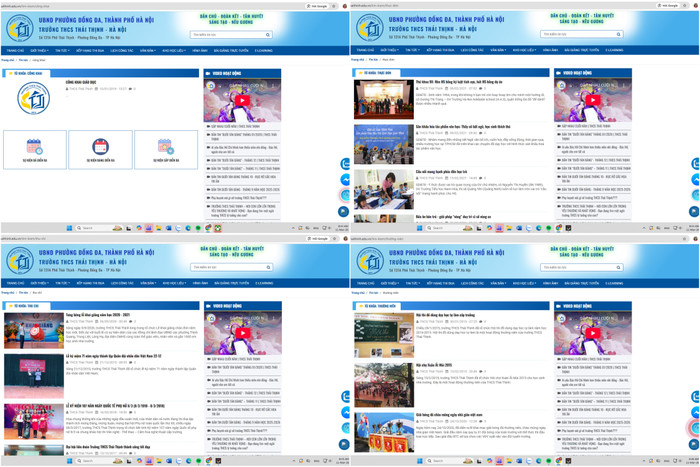Click the Zalo floating icon in the bottom-right page
This screenshot has width=700, height=467.
(695, 396)
